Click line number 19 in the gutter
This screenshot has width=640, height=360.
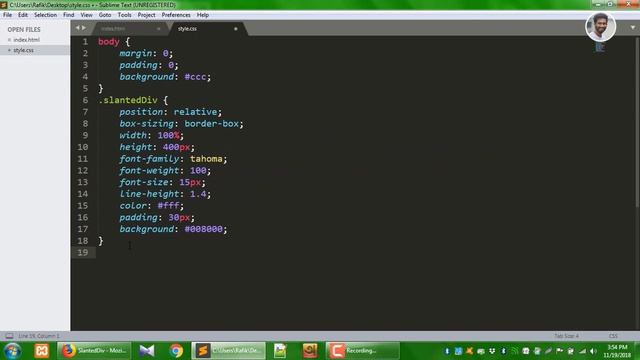(83, 252)
